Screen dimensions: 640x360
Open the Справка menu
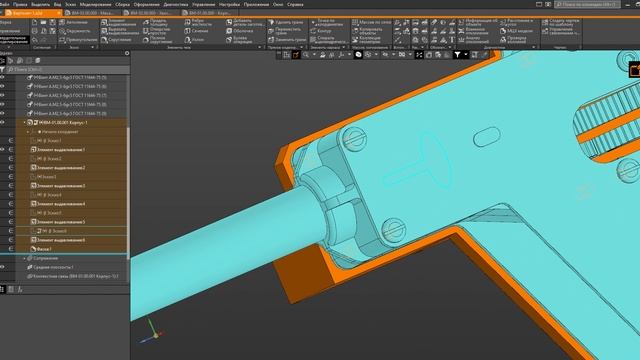(x=295, y=4)
